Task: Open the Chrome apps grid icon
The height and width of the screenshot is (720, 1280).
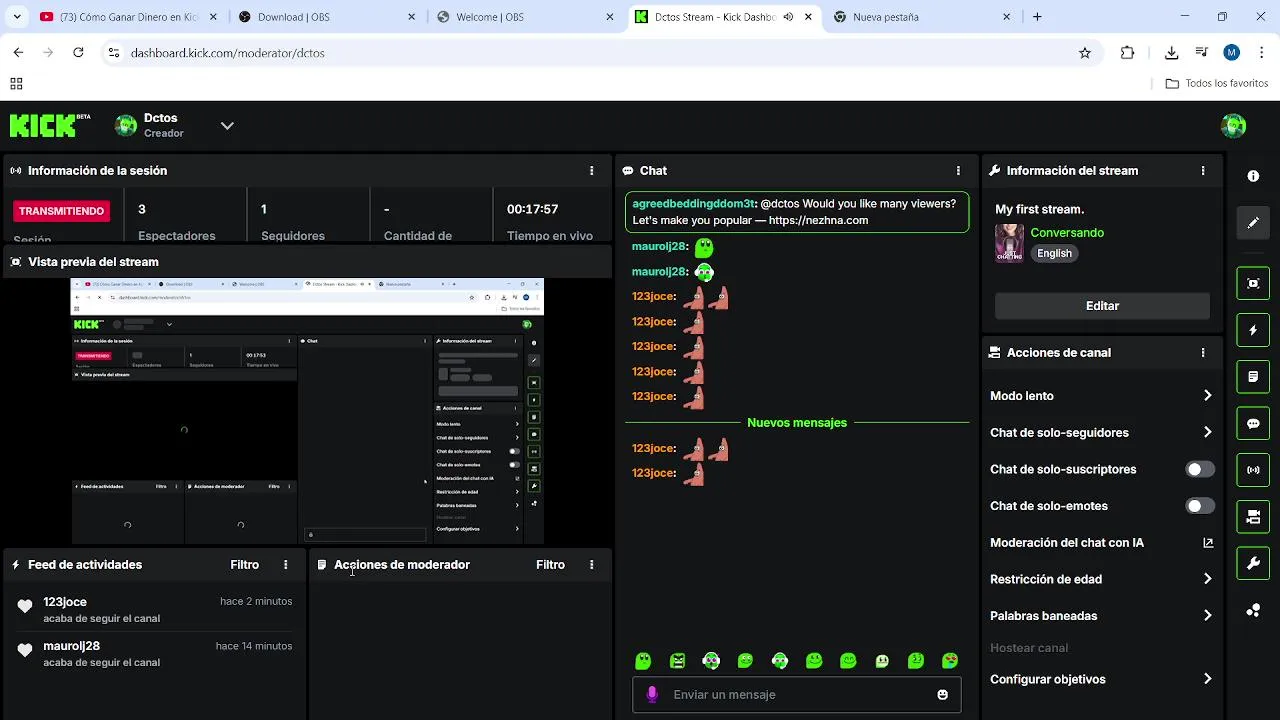Action: click(16, 84)
